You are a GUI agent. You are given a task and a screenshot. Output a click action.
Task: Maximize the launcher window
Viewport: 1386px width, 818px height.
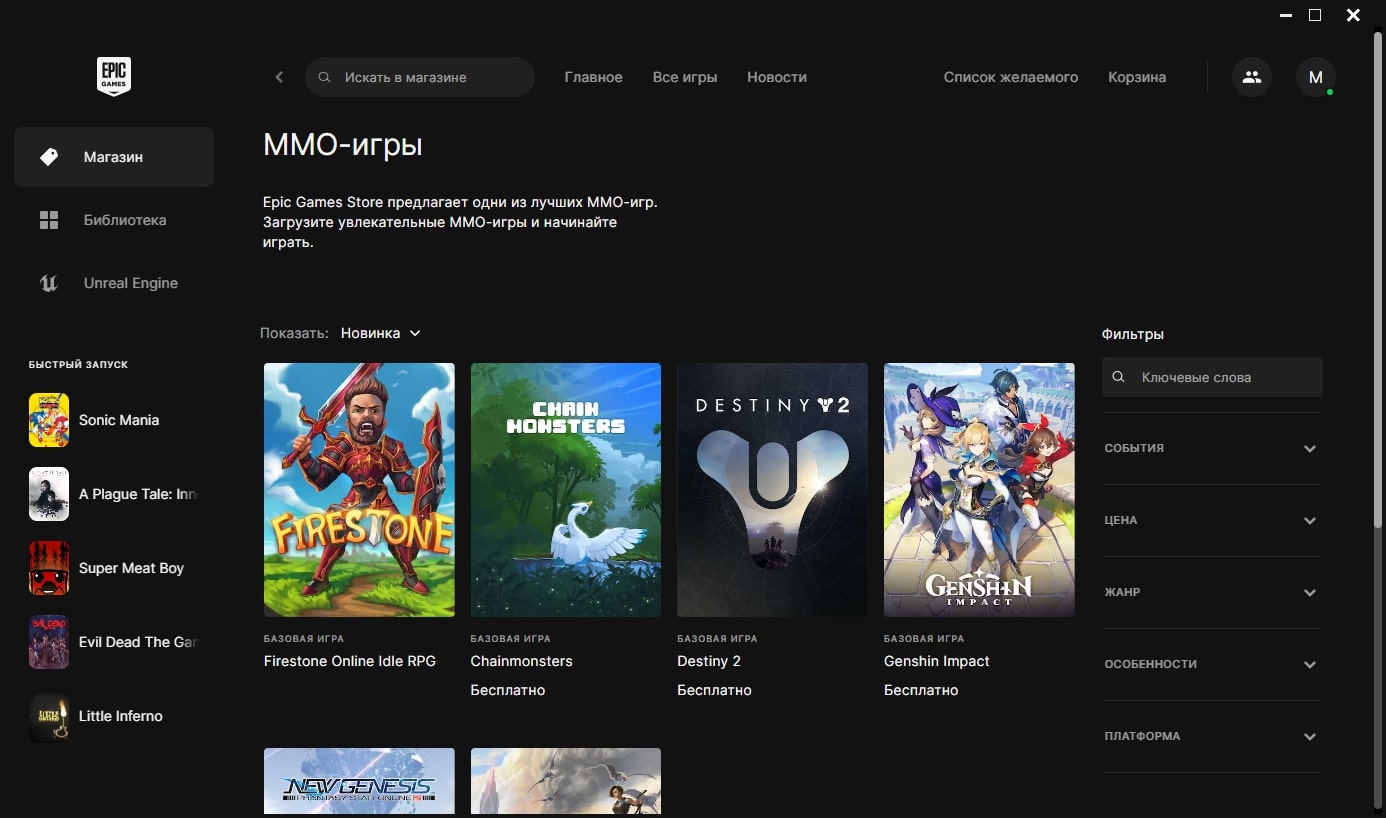click(1315, 15)
